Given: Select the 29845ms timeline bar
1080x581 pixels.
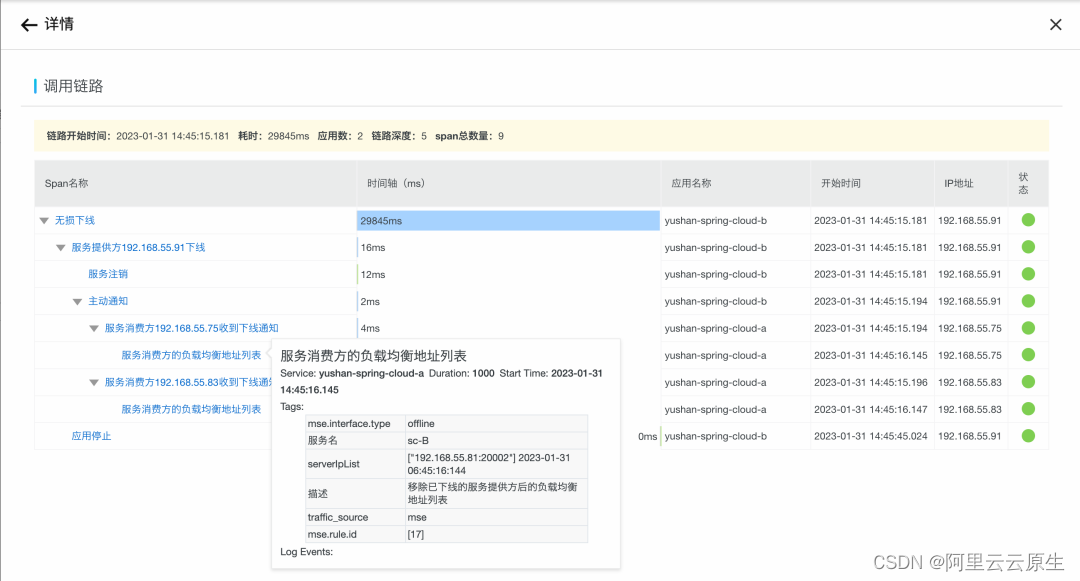Looking at the screenshot, I should 508,220.
